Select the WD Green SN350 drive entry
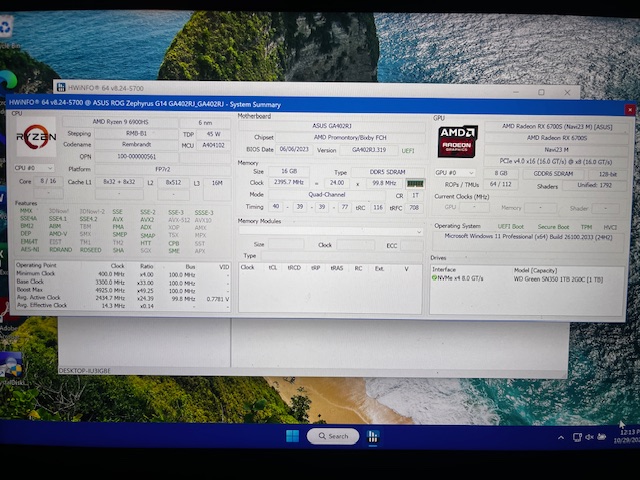 coord(558,277)
